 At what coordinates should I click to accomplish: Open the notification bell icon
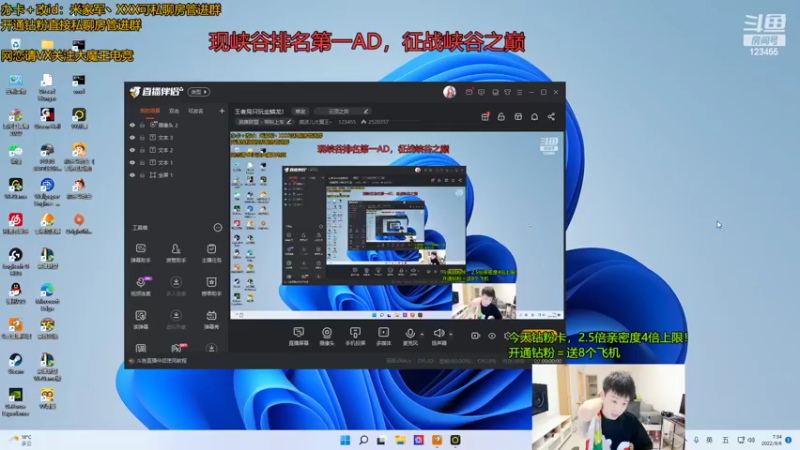click(534, 117)
